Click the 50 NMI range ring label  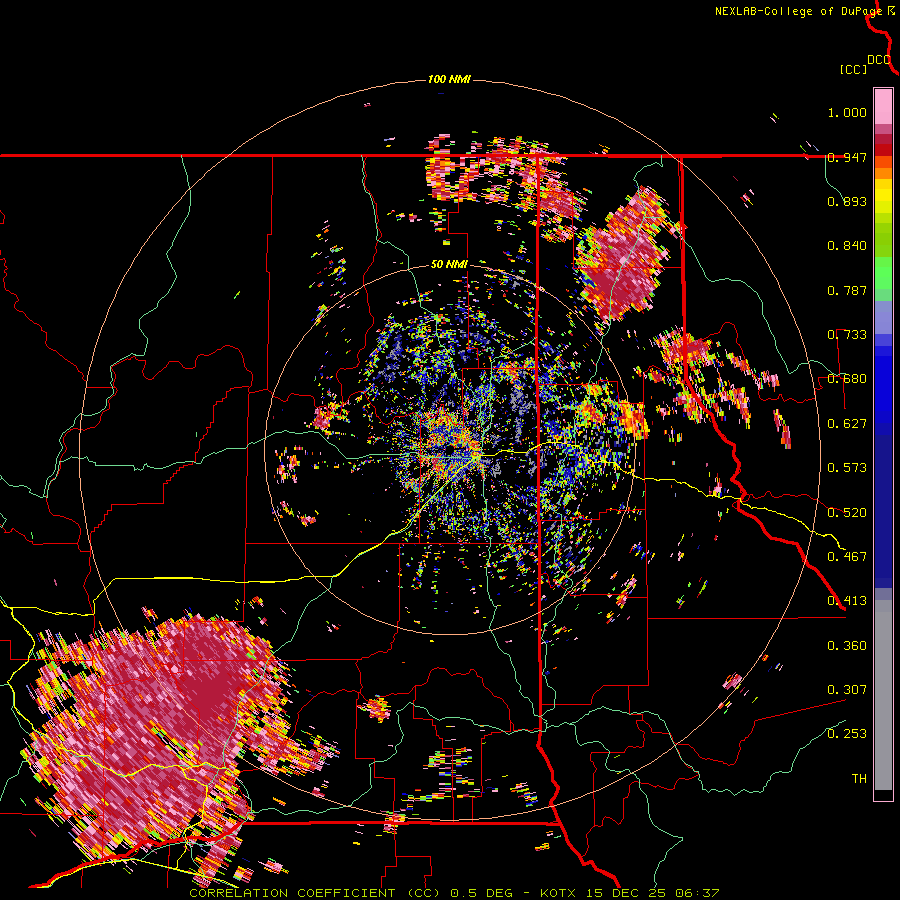point(449,264)
